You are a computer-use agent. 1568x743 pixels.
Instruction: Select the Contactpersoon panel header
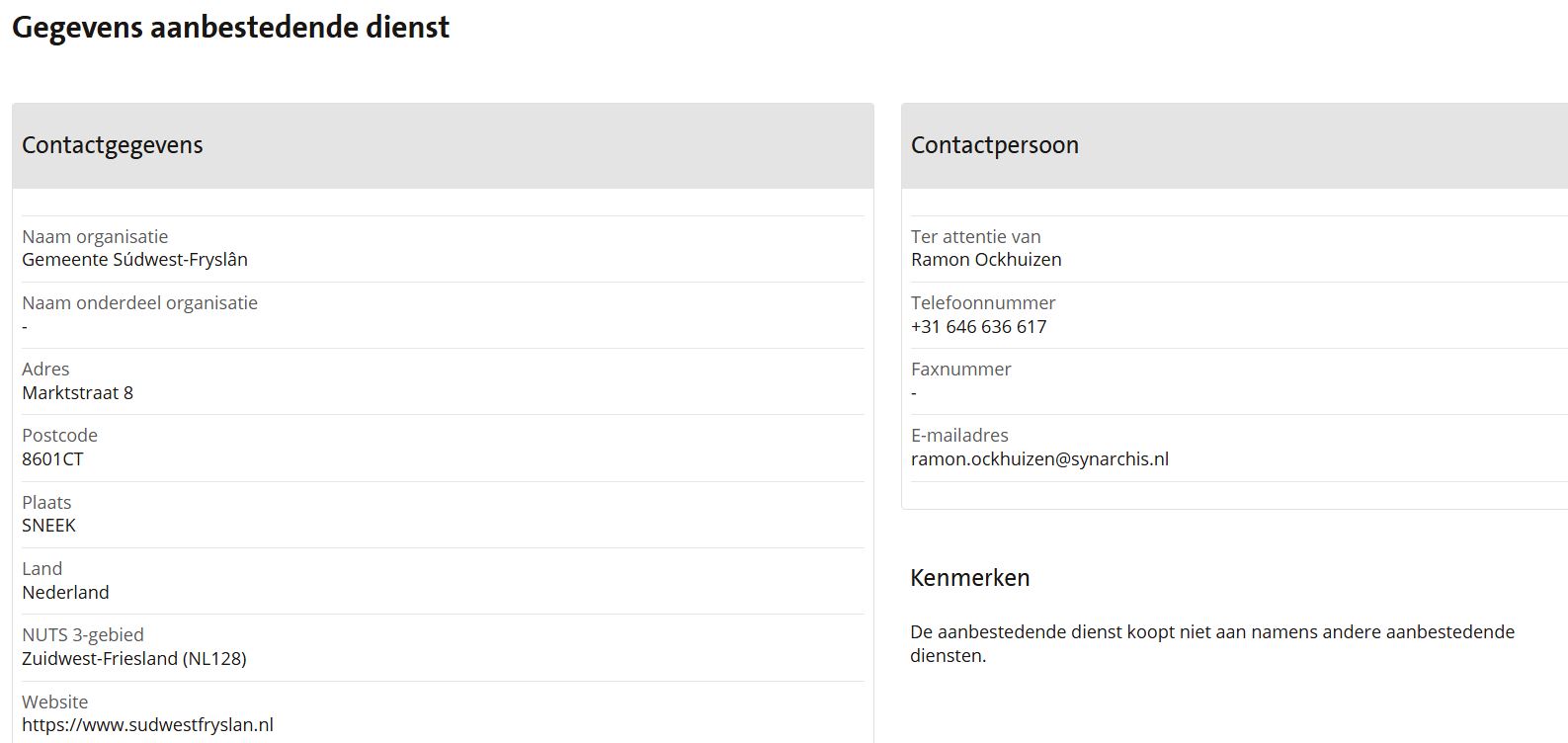[1234, 145]
